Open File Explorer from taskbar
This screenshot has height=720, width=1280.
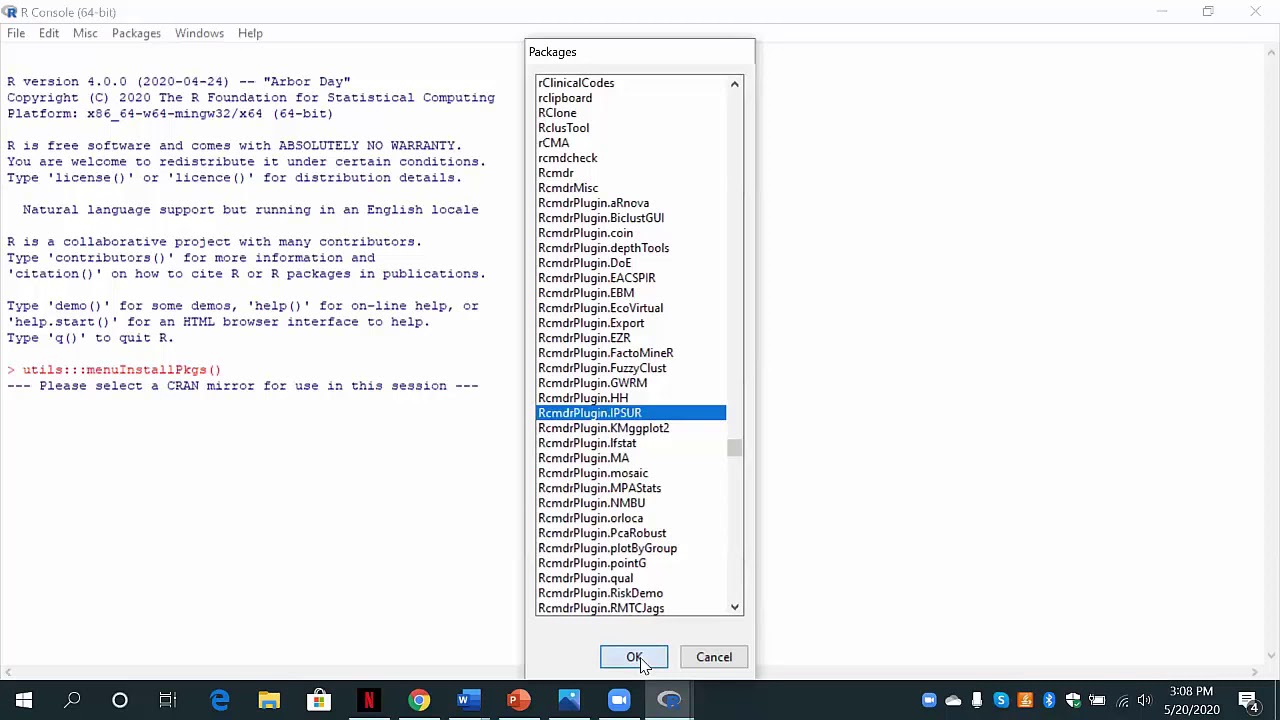point(269,700)
